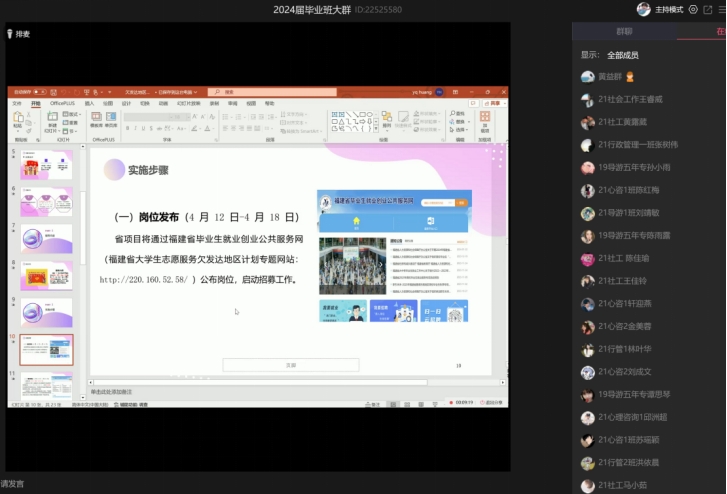Click the host avatar beside 主持模式

[643, 9]
